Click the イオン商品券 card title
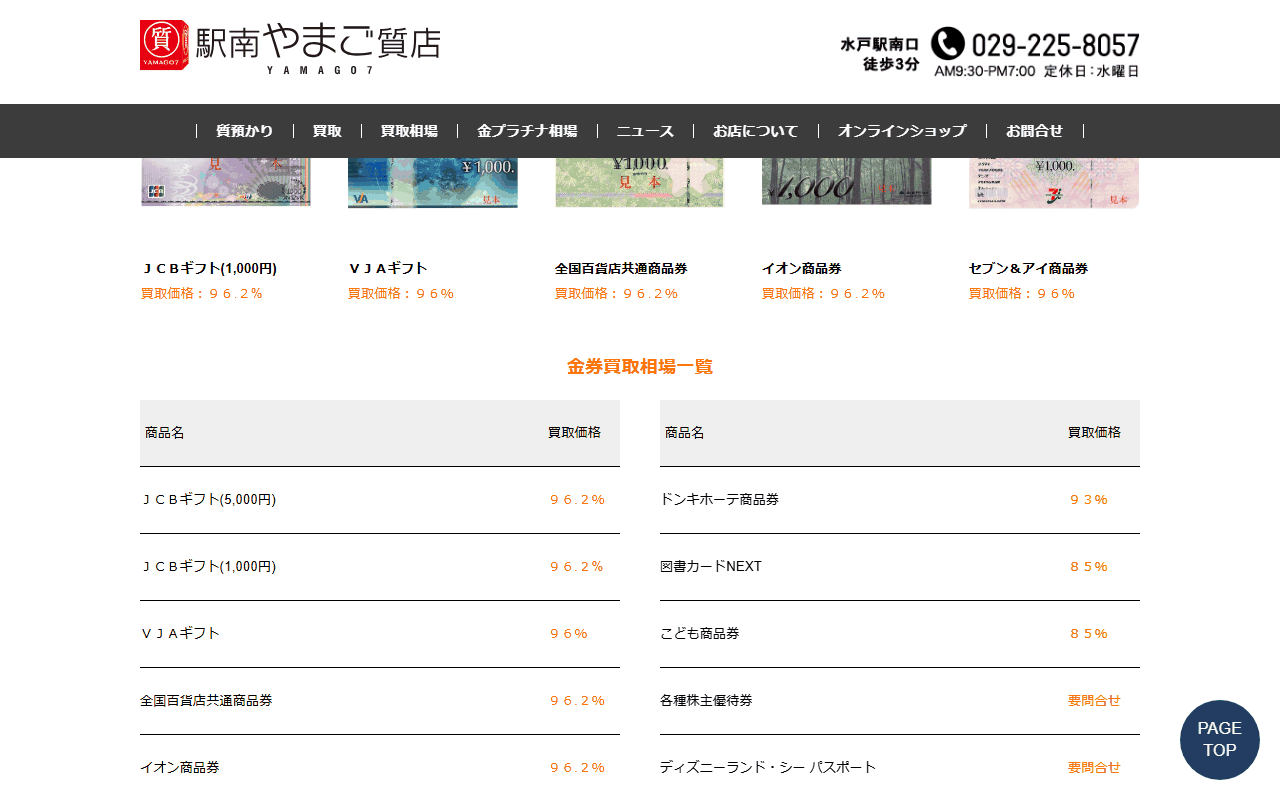Screen dimensions: 1280x800 [802, 268]
